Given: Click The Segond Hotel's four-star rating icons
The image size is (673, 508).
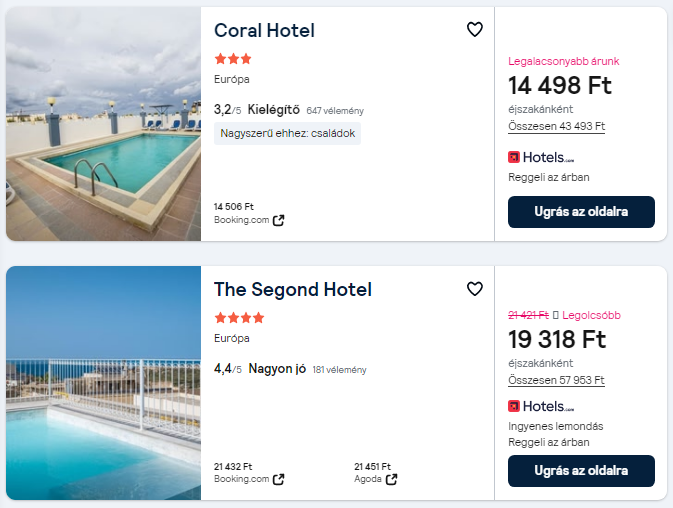Looking at the screenshot, I should point(239,318).
